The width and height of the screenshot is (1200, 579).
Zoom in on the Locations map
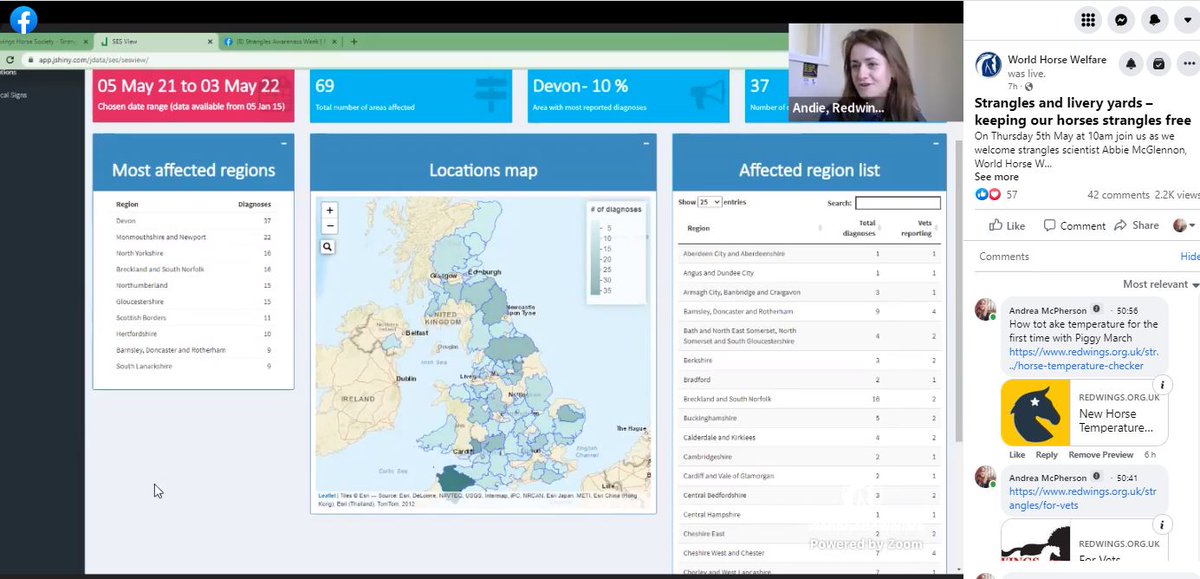coord(329,211)
